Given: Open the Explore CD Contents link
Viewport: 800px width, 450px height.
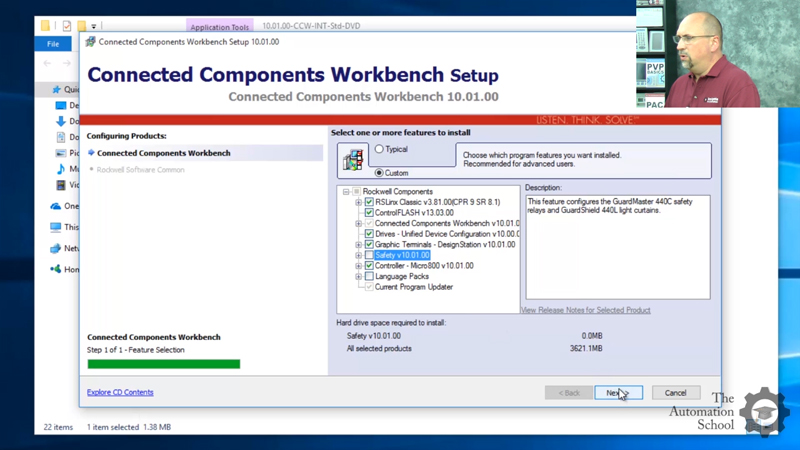Looking at the screenshot, I should click(x=120, y=392).
